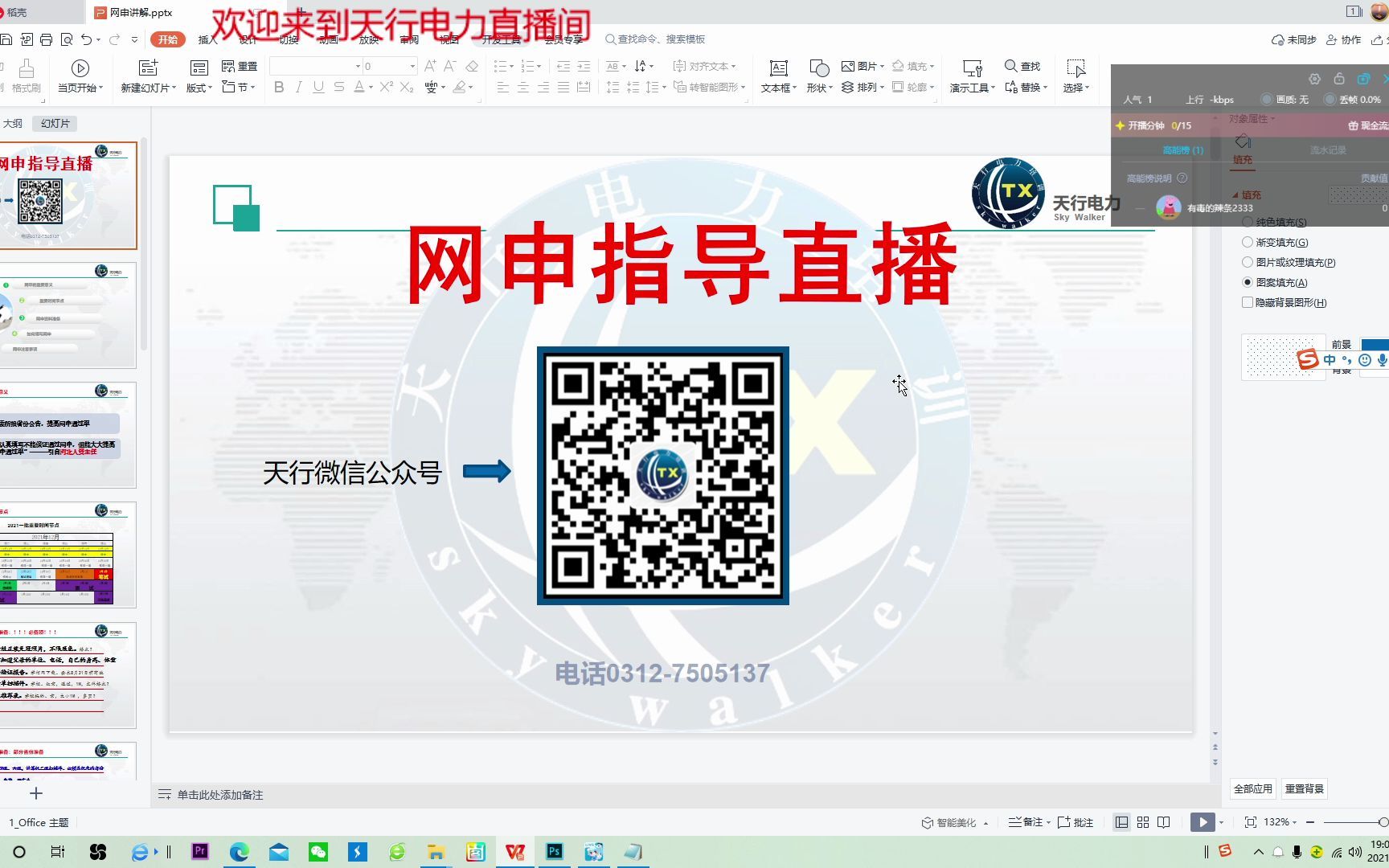Screen dimensions: 1389x868
Task: Click the zoom slider handle
Action: click(1383, 822)
